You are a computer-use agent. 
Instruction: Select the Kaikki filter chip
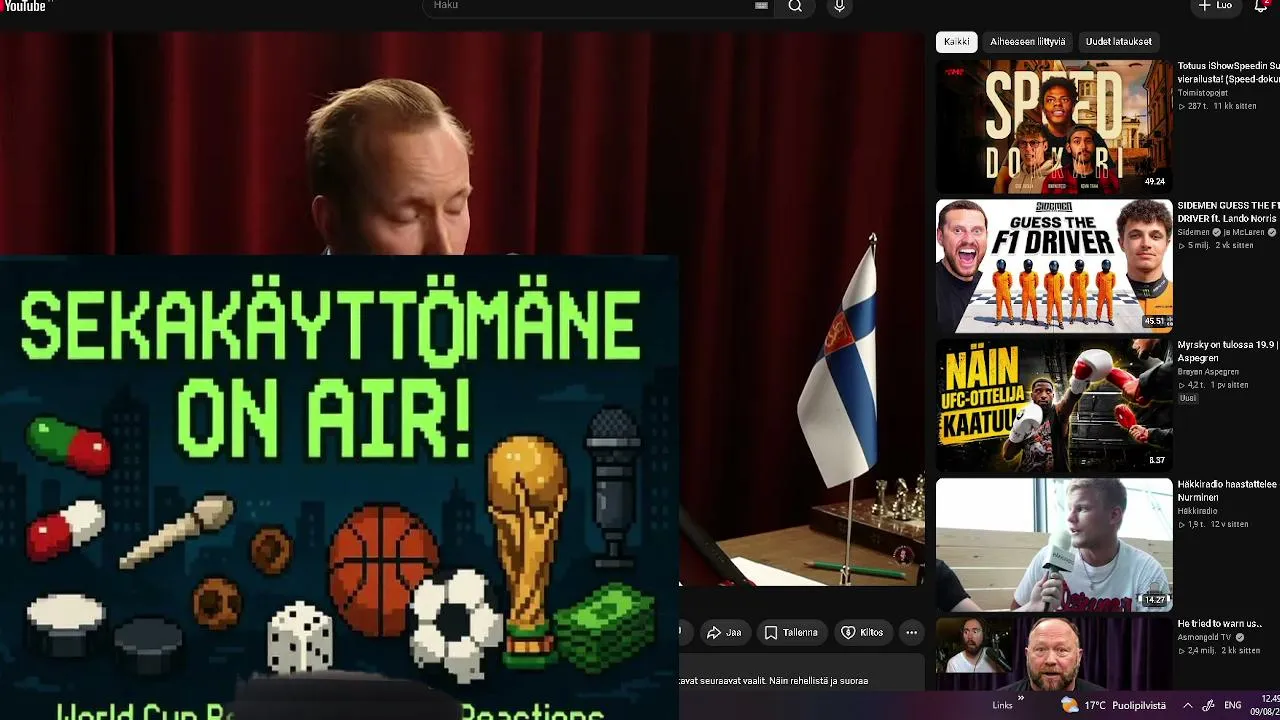click(x=957, y=42)
